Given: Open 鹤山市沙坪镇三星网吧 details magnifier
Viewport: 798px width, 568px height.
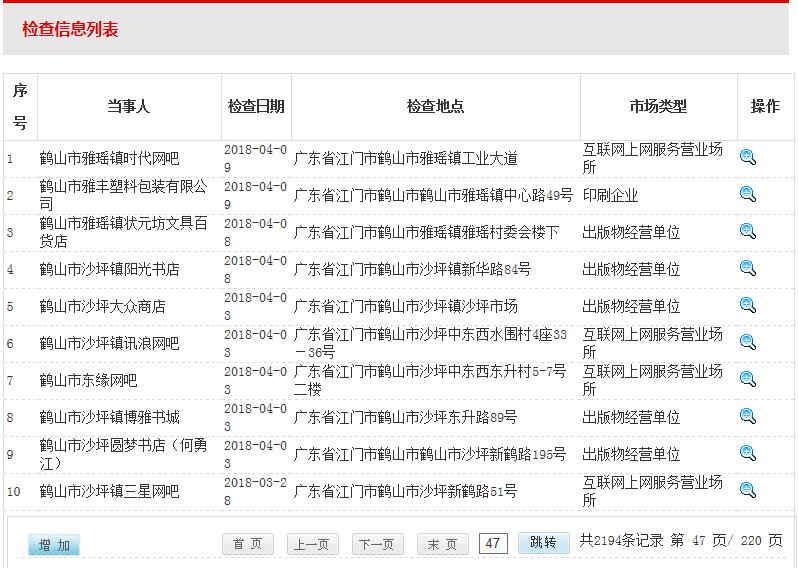Looking at the screenshot, I should (747, 490).
